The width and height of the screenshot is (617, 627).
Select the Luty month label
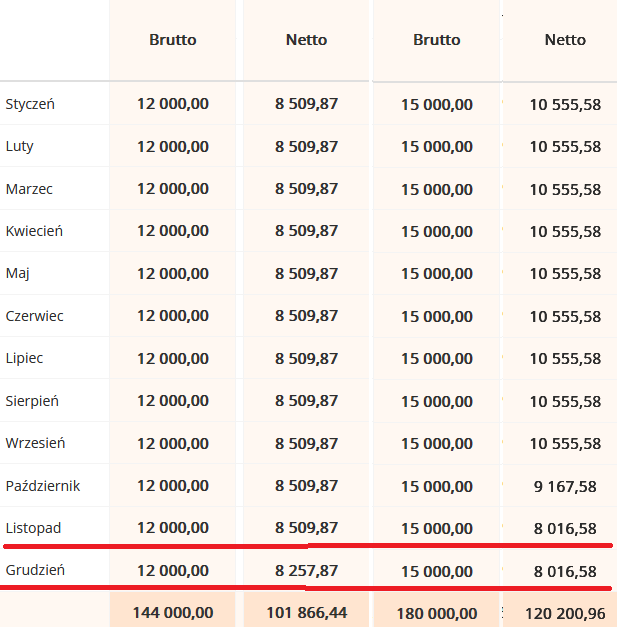(20, 146)
